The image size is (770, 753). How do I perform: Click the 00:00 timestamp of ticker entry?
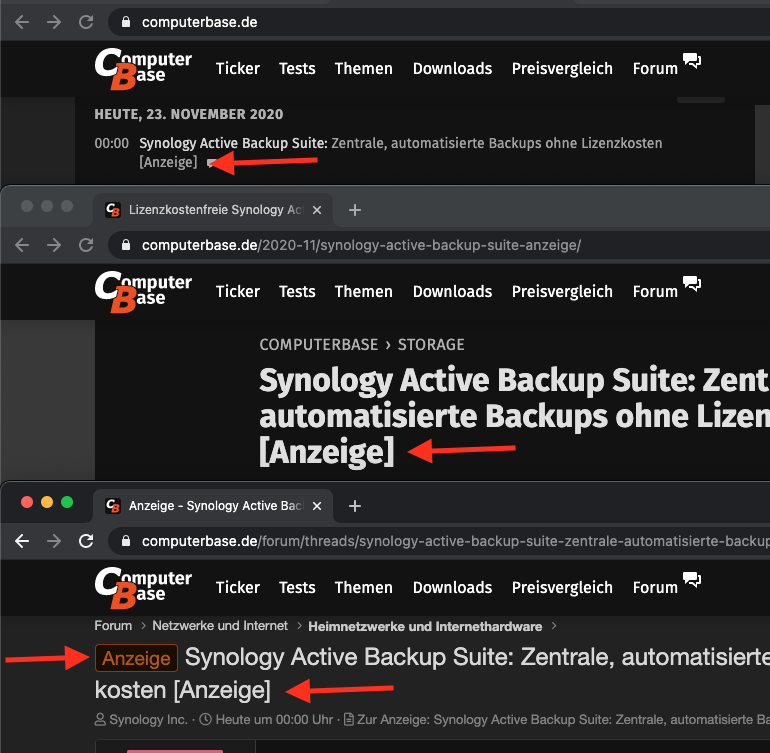coord(111,143)
